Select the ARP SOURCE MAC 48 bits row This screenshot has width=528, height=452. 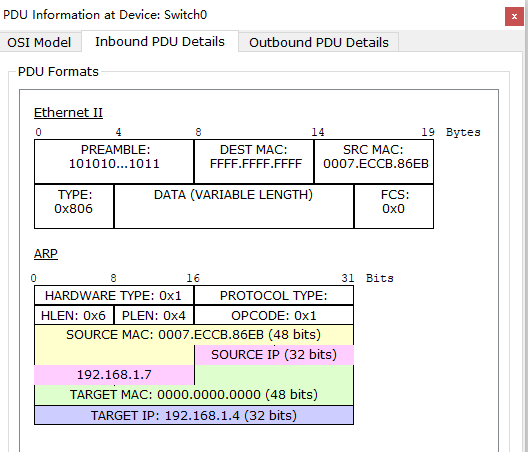pos(194,335)
